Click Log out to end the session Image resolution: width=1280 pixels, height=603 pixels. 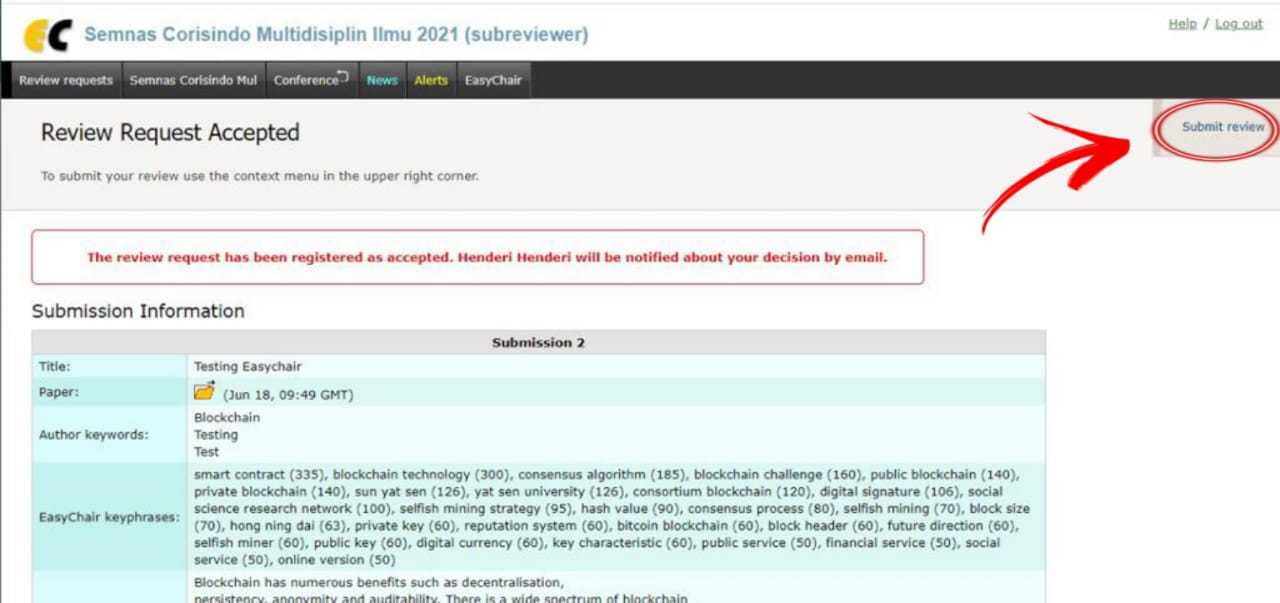pos(1238,23)
